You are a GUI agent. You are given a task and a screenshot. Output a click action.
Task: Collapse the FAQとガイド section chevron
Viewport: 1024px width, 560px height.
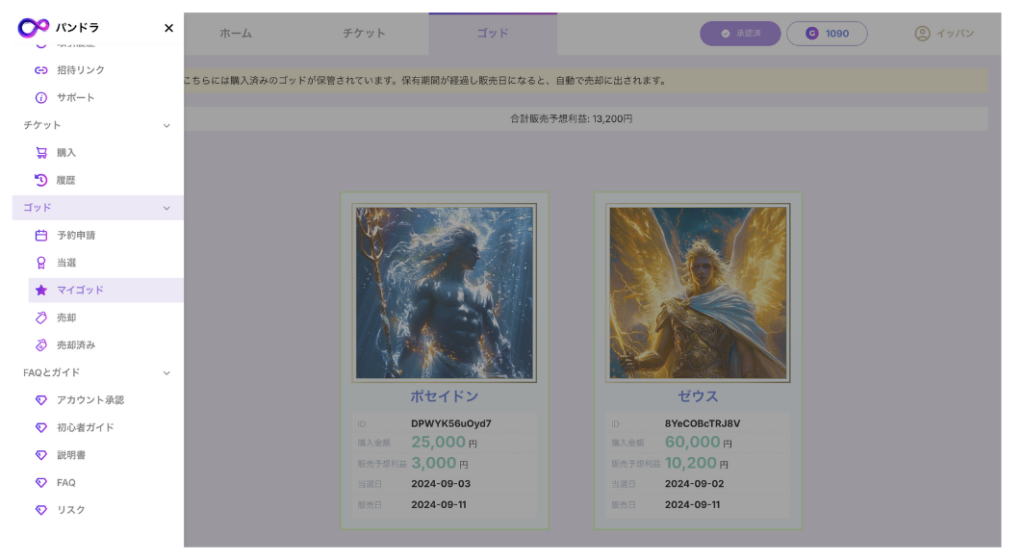(x=167, y=373)
